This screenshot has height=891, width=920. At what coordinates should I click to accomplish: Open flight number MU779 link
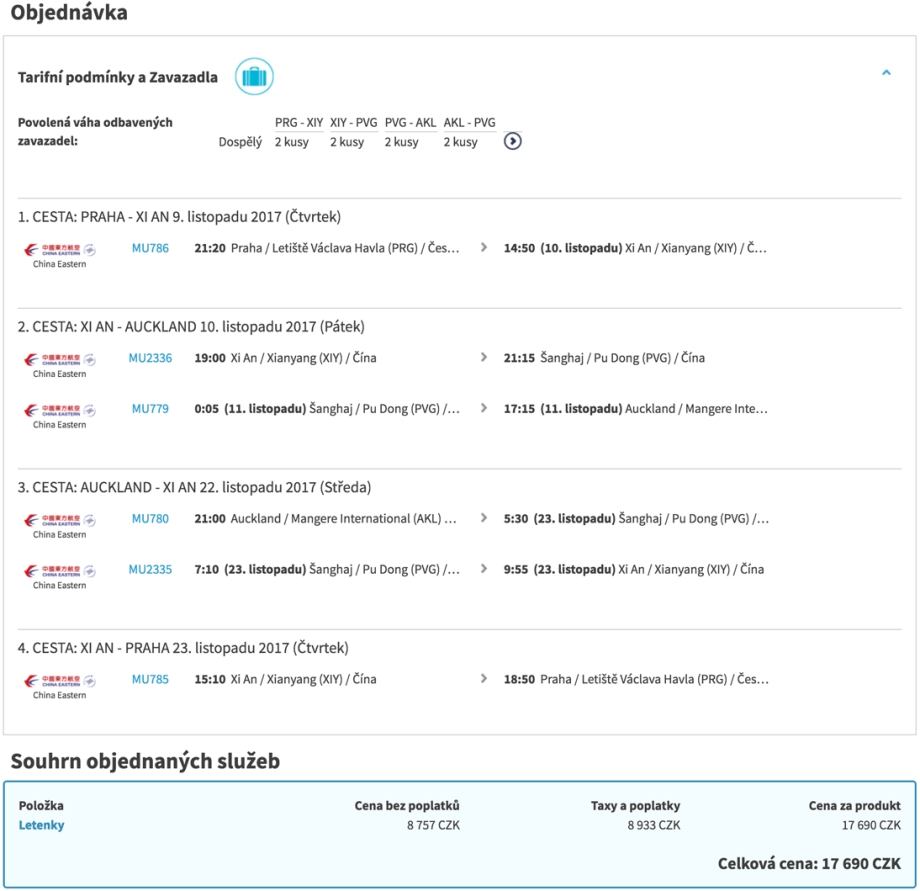click(150, 409)
